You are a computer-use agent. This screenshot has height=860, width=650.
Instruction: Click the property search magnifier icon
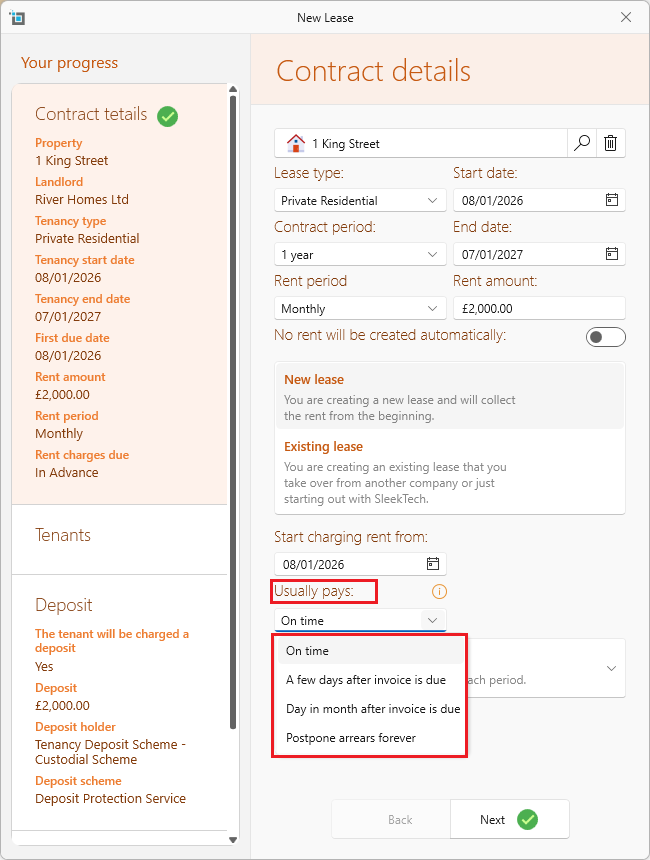click(581, 143)
